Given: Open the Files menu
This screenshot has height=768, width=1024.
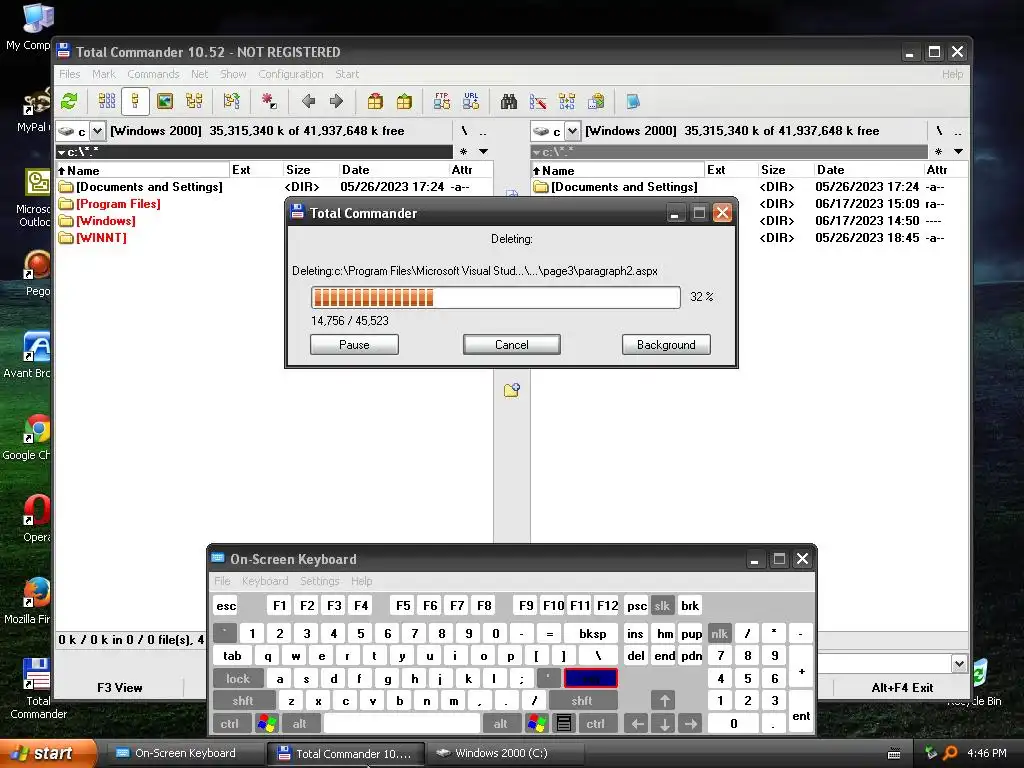Looking at the screenshot, I should click(x=69, y=74).
